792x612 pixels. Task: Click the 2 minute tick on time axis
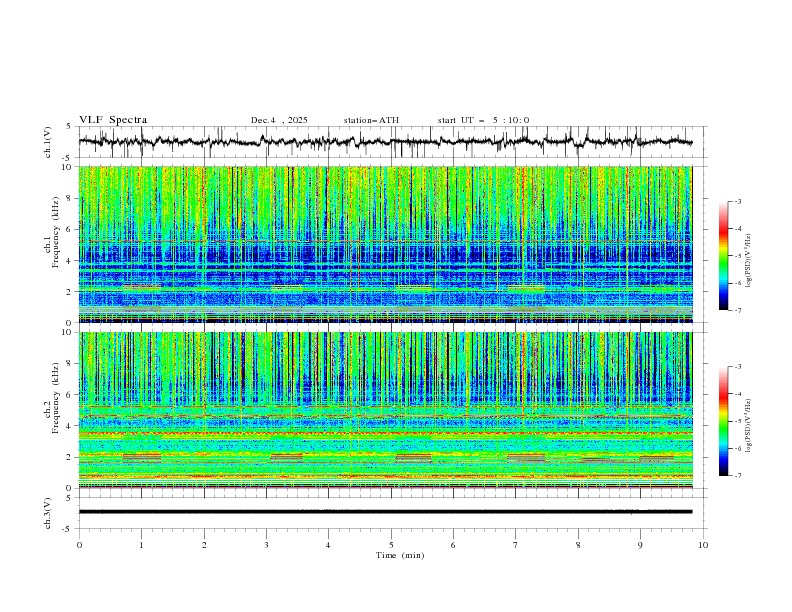[204, 544]
